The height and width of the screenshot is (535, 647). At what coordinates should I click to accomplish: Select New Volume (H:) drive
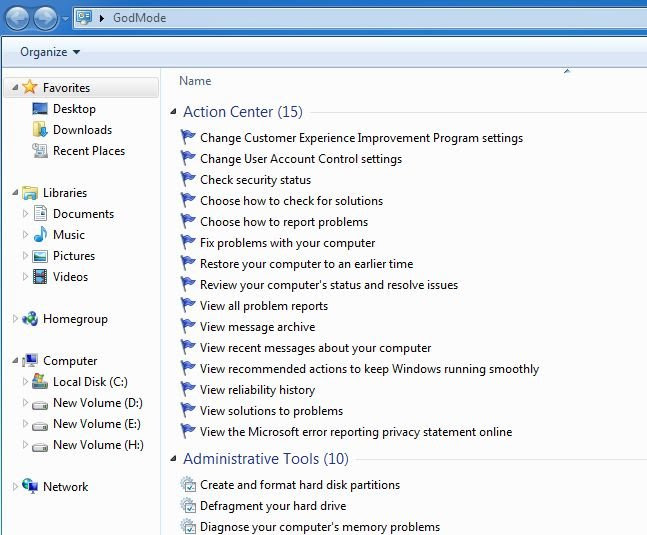tap(98, 445)
